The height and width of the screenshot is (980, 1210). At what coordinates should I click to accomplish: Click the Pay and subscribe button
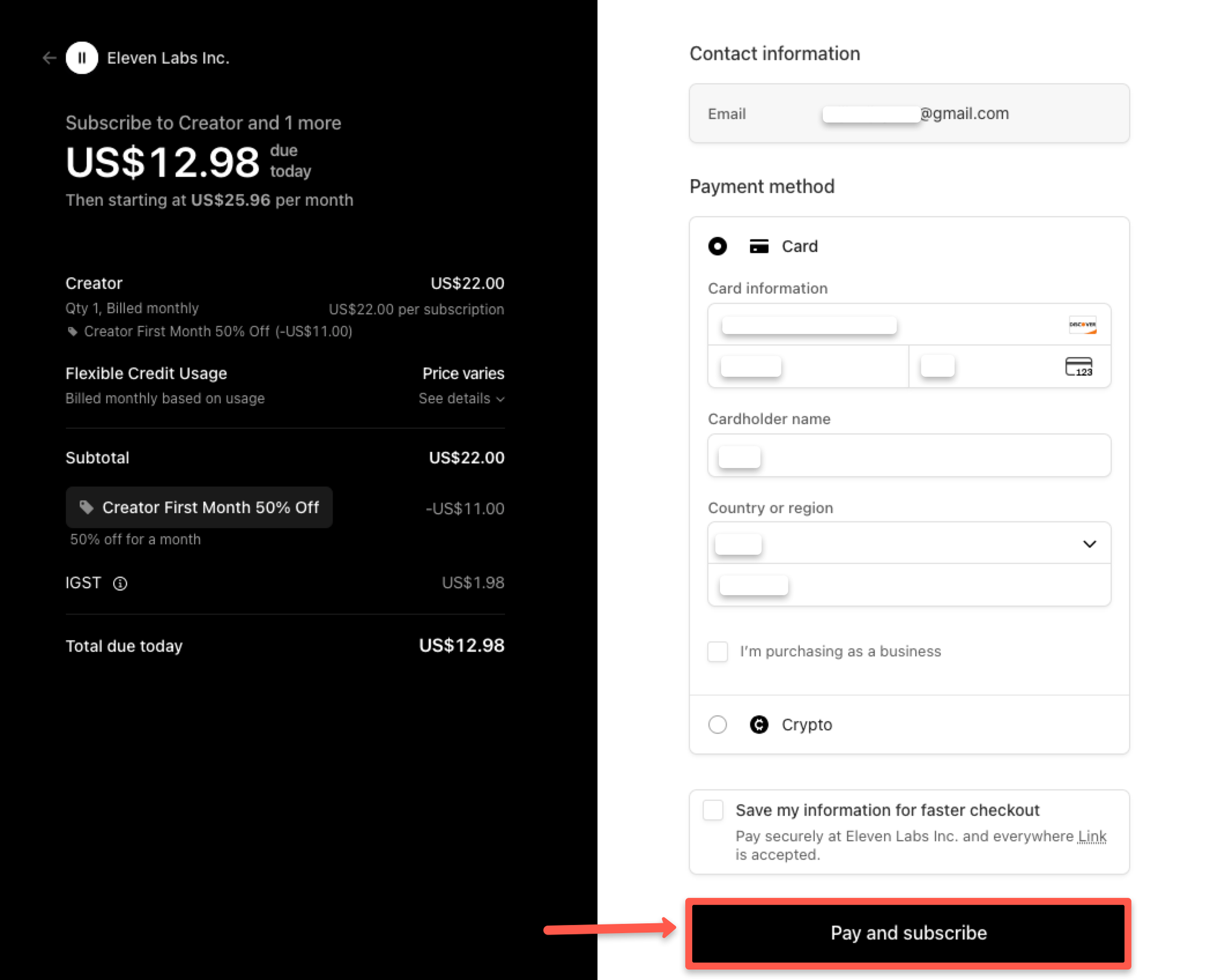(x=908, y=933)
